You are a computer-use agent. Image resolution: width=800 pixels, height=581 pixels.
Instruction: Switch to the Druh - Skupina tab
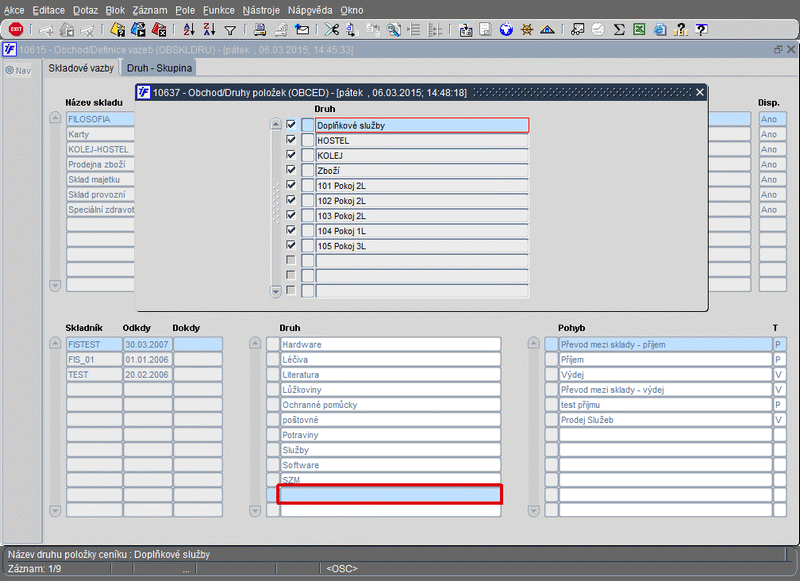pyautogui.click(x=160, y=68)
